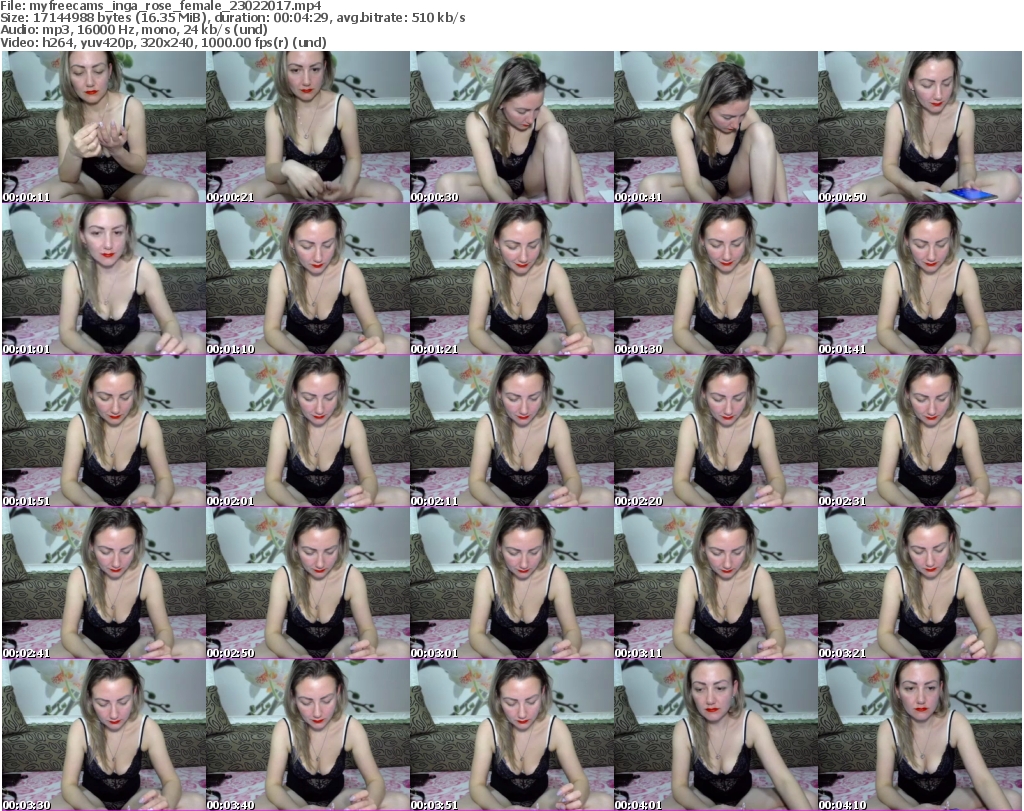Select the thumbnail frame at 00:02:41
1024x811 pixels.
(104, 583)
